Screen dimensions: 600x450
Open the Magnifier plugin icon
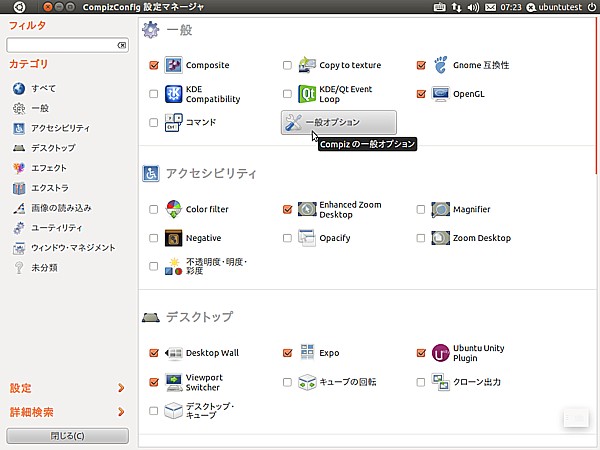click(x=440, y=209)
